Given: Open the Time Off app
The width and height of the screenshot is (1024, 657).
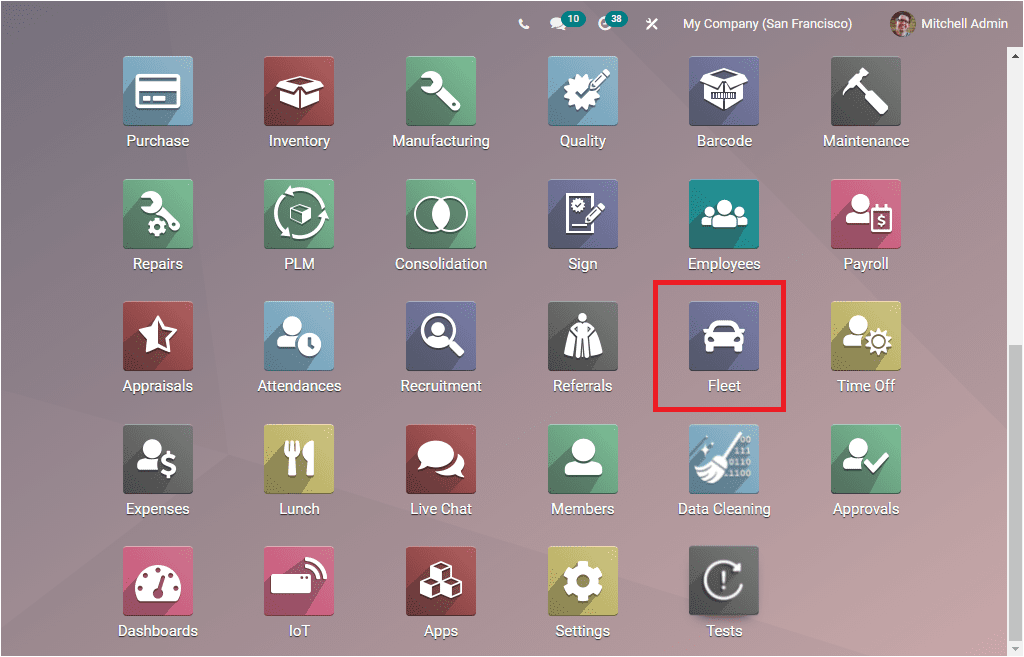Looking at the screenshot, I should (865, 336).
